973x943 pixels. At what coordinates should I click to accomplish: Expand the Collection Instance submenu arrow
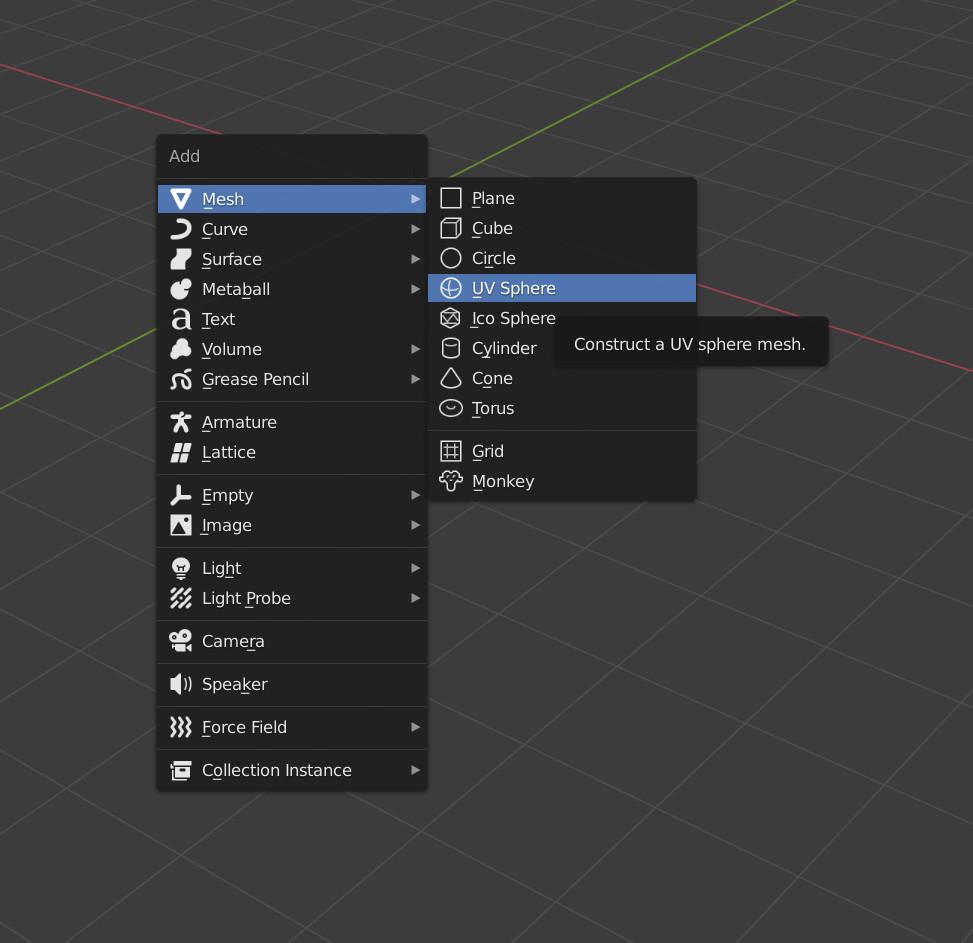pyautogui.click(x=415, y=770)
